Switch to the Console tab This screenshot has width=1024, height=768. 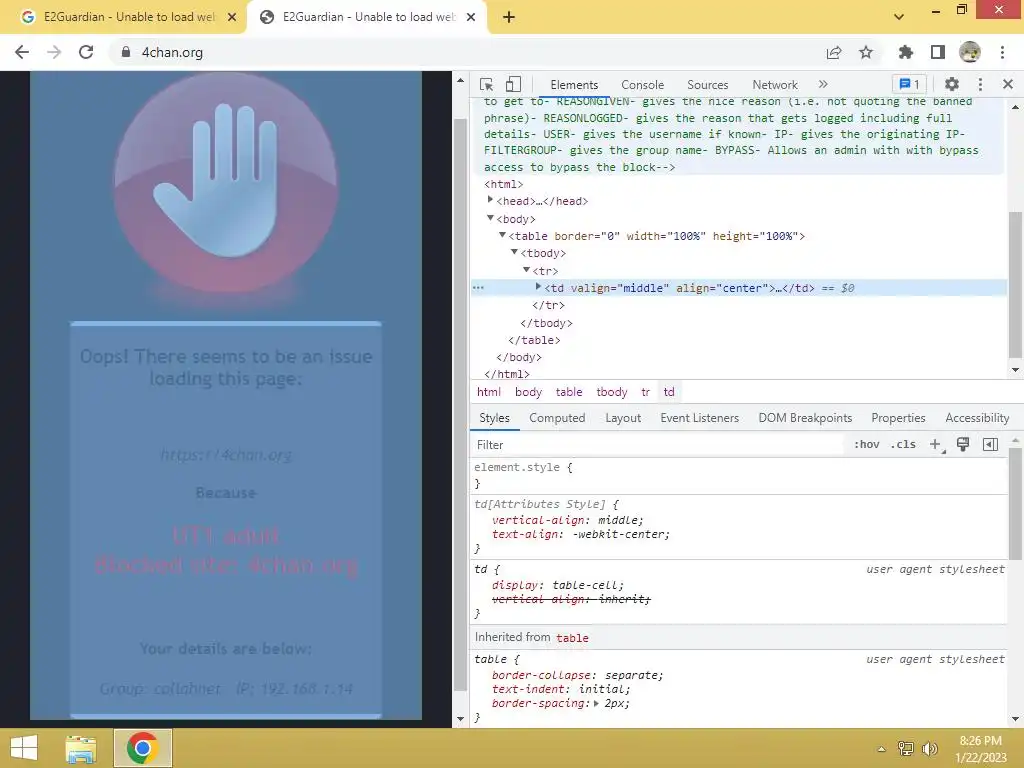[642, 85]
